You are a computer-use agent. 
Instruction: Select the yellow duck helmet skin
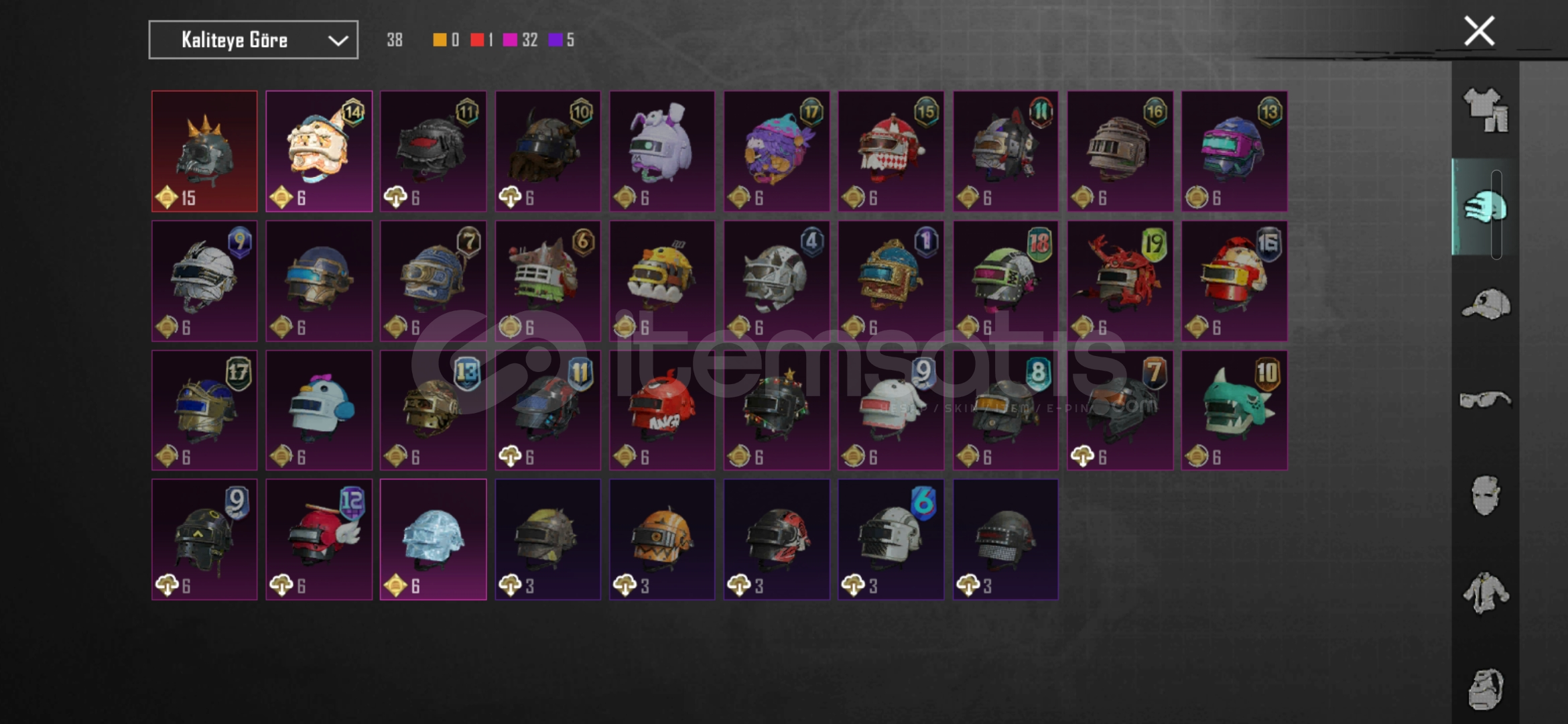pos(662,281)
